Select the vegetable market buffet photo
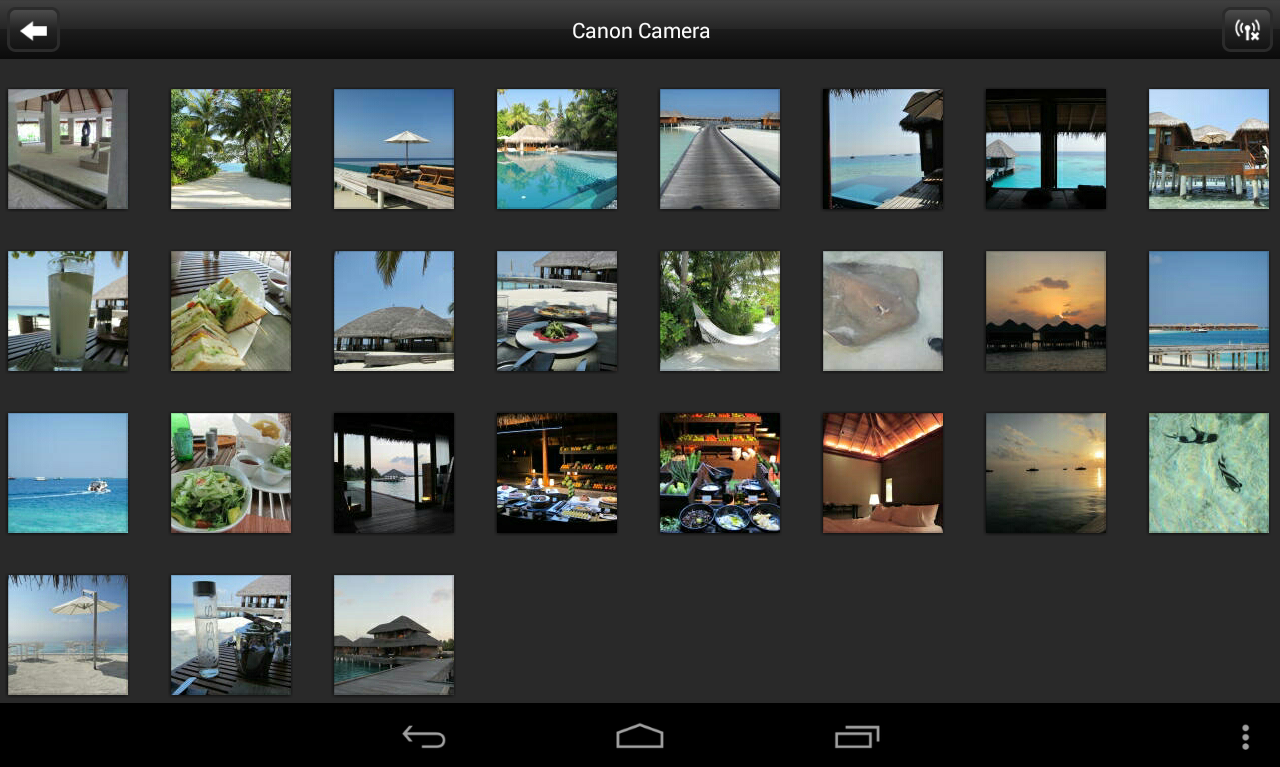Screen dimensions: 1280x767 tap(719, 472)
